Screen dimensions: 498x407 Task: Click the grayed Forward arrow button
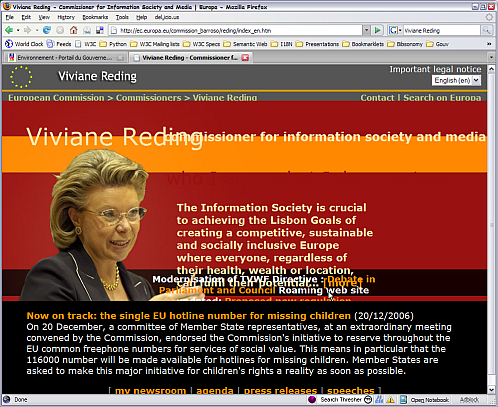click(28, 30)
